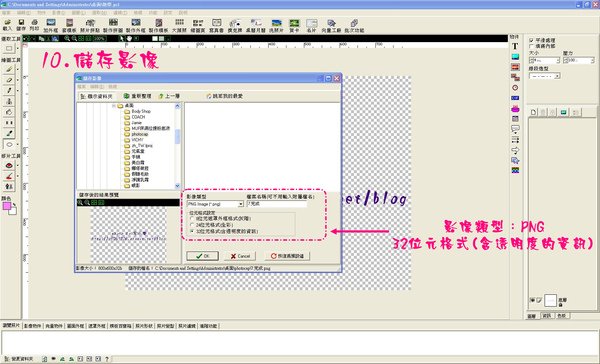This screenshot has width=600, height=364.
Task: Click 重新整理 (refresh) in save dialog toolbar
Action: pyautogui.click(x=137, y=96)
